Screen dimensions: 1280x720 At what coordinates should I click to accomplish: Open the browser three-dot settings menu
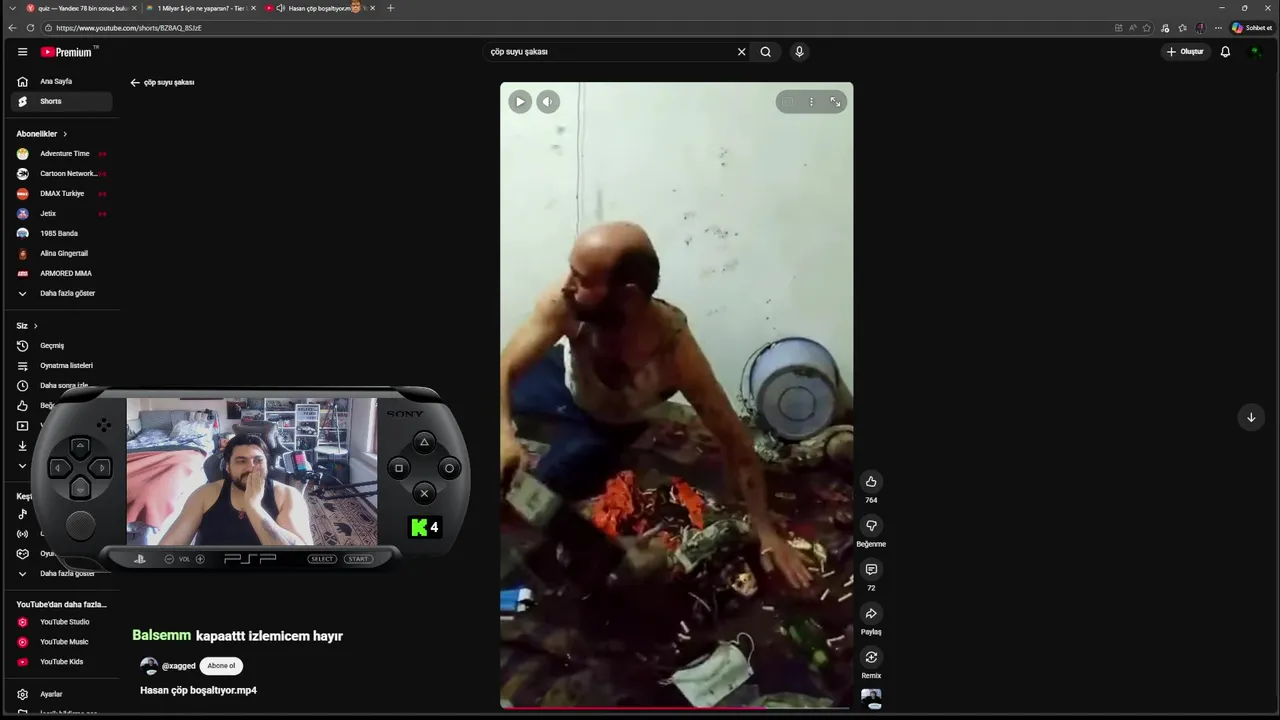tap(1218, 28)
